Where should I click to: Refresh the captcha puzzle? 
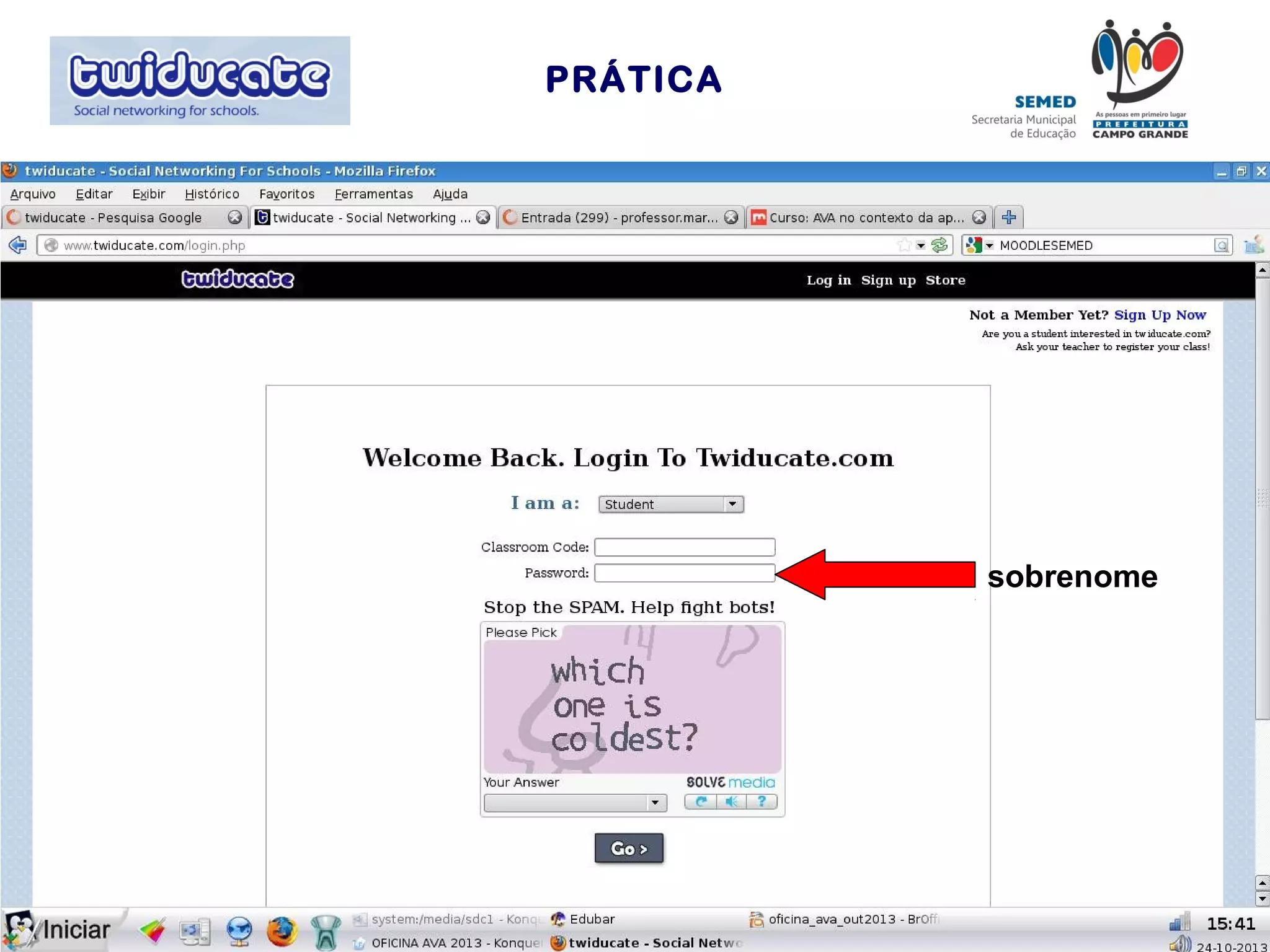pos(701,802)
